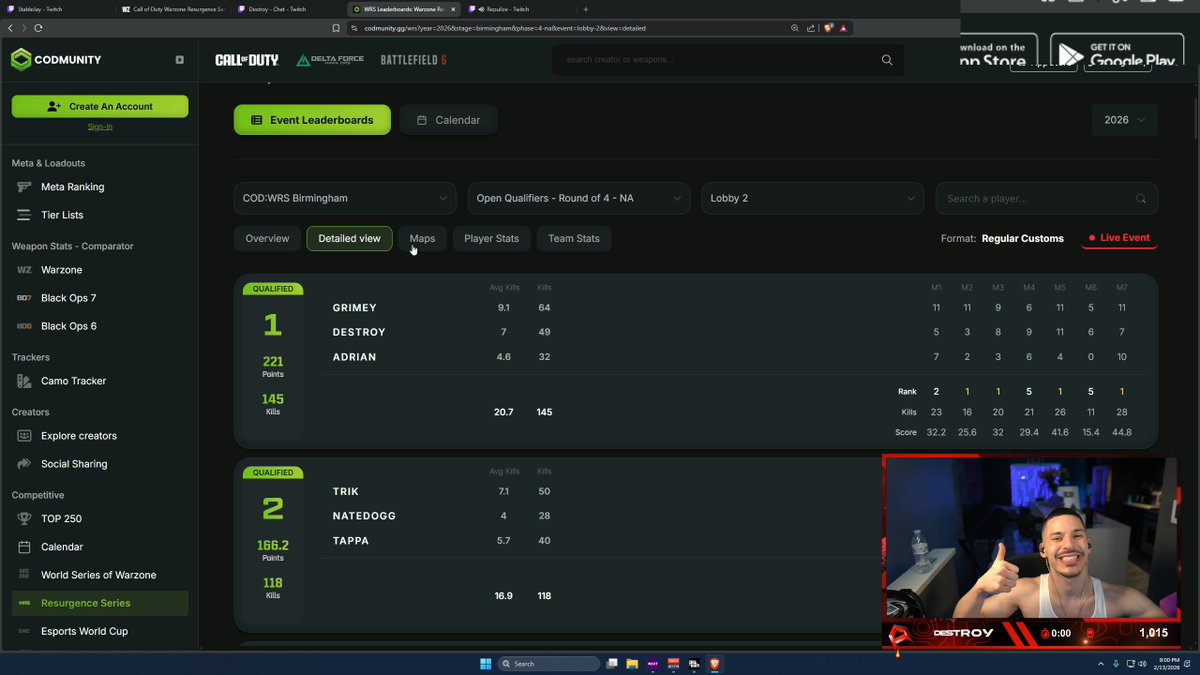Open Meta Ranking in the sidebar
The height and width of the screenshot is (675, 1200).
72,187
